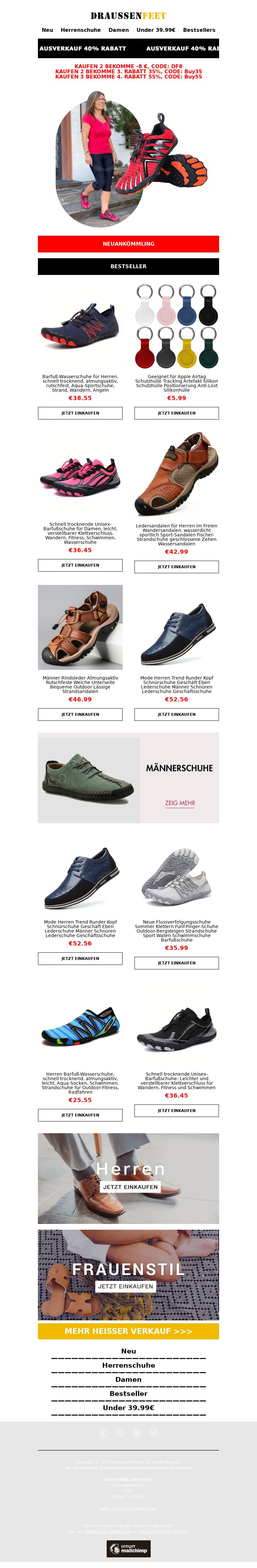
Task: Open the X (Twitter) footer icon
Action: pos(120,1432)
